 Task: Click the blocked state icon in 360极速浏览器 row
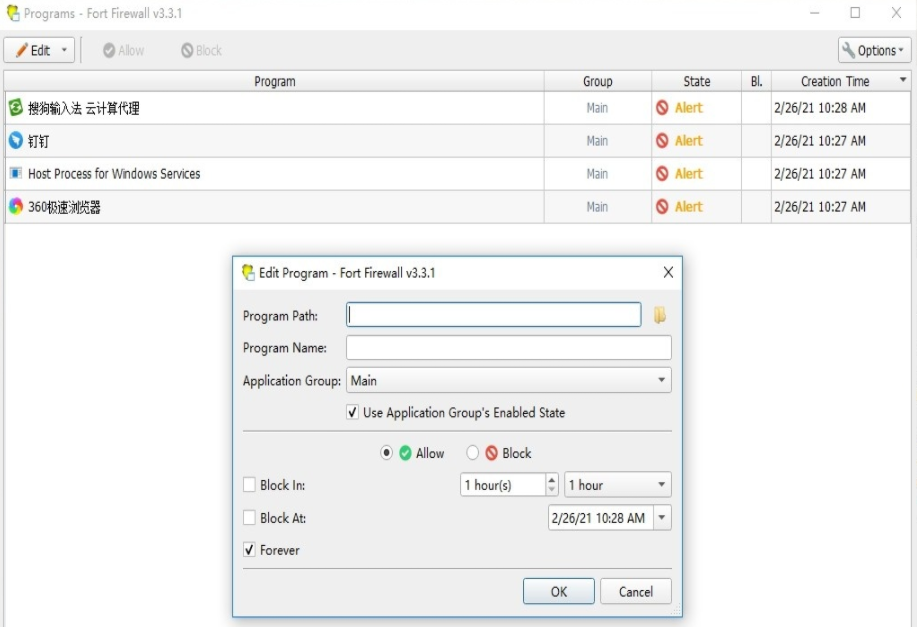[x=662, y=206]
